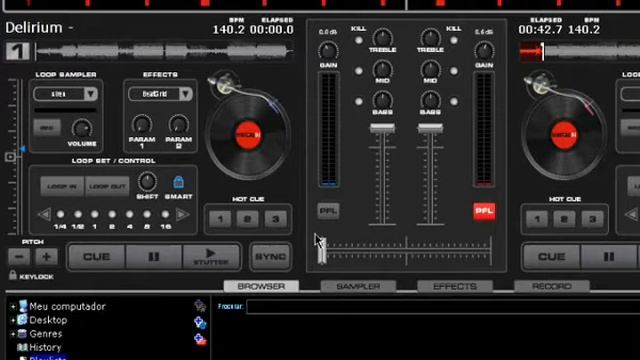Click the loop sampler Volume knob

tap(82, 129)
